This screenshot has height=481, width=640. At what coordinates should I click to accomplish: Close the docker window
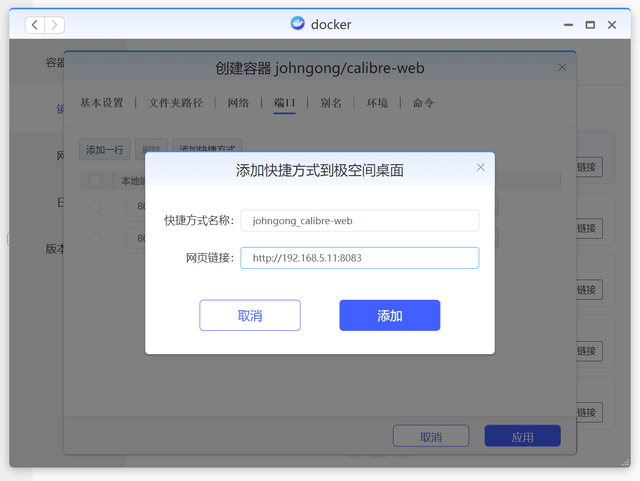click(x=612, y=25)
